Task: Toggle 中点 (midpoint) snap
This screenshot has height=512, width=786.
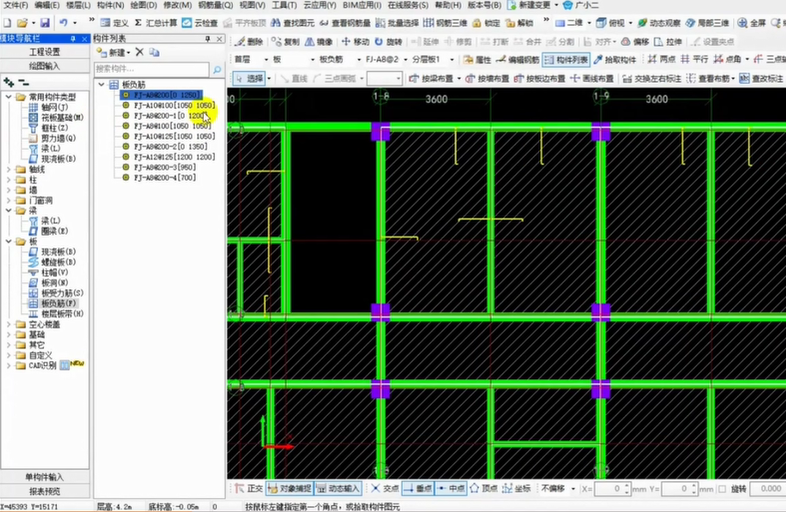Action: pyautogui.click(x=451, y=488)
